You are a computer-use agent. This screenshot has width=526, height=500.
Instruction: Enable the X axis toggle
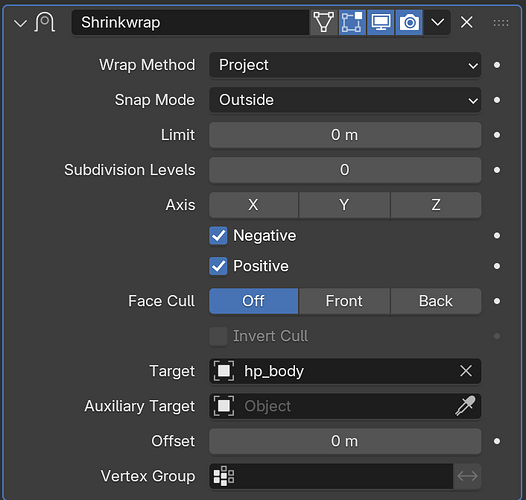[x=254, y=205]
